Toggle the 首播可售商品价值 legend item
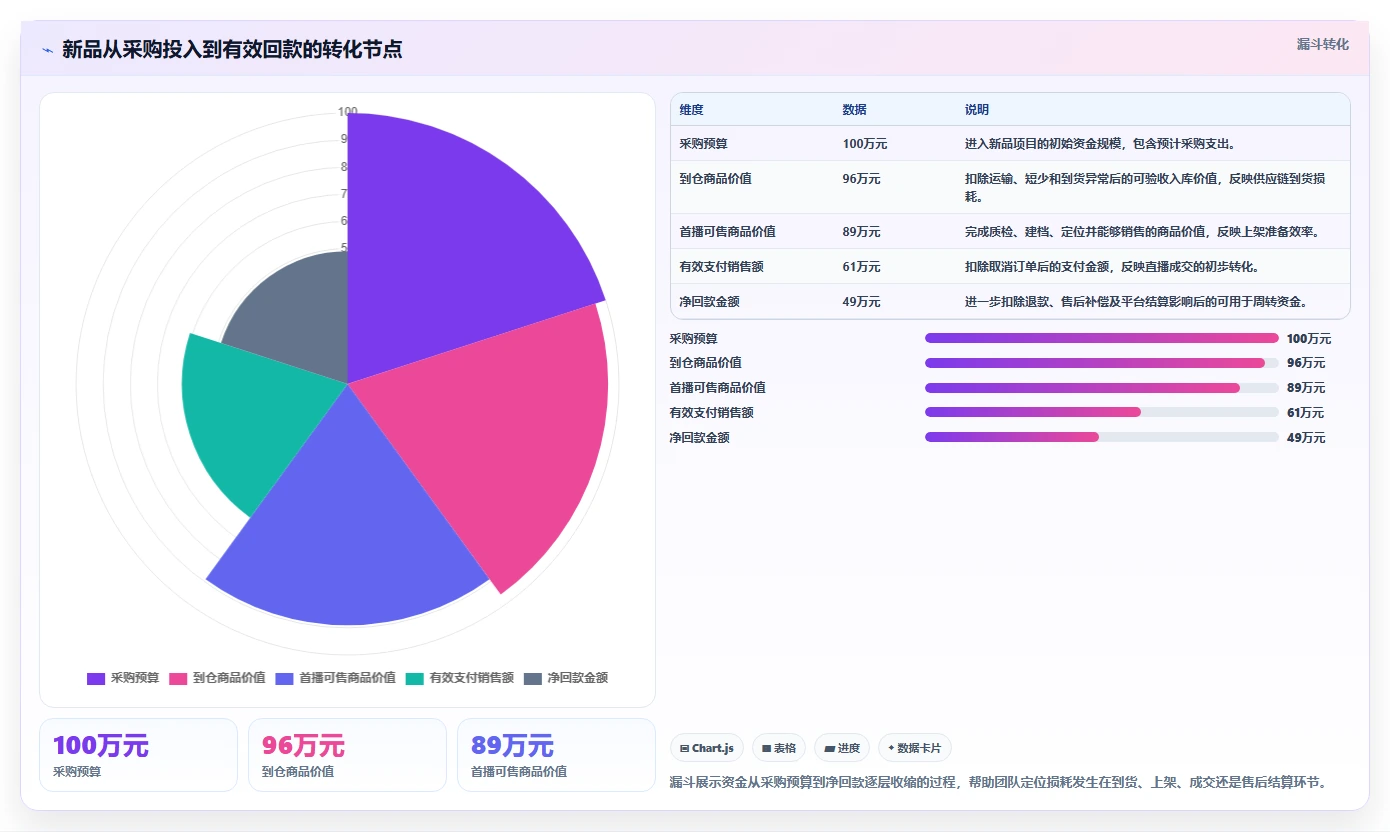 click(335, 678)
